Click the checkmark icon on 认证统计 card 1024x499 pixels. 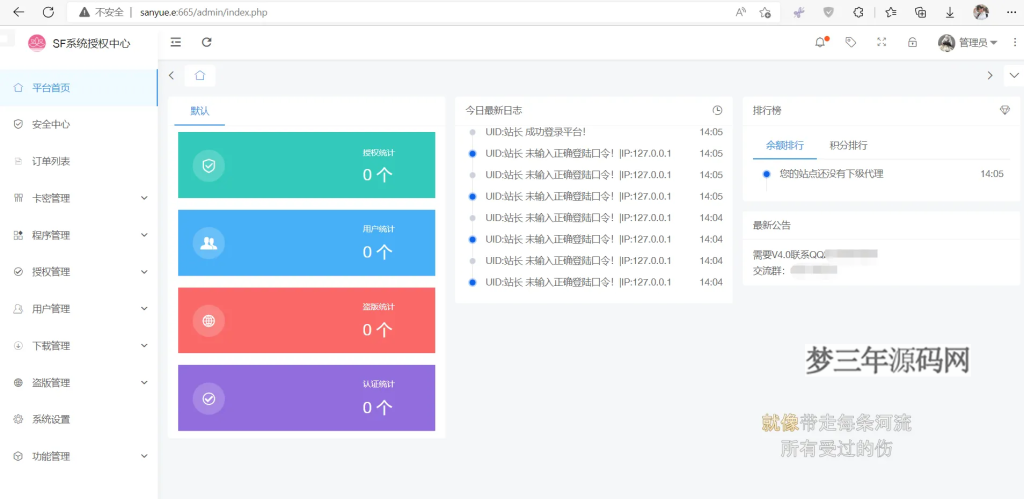(209, 398)
